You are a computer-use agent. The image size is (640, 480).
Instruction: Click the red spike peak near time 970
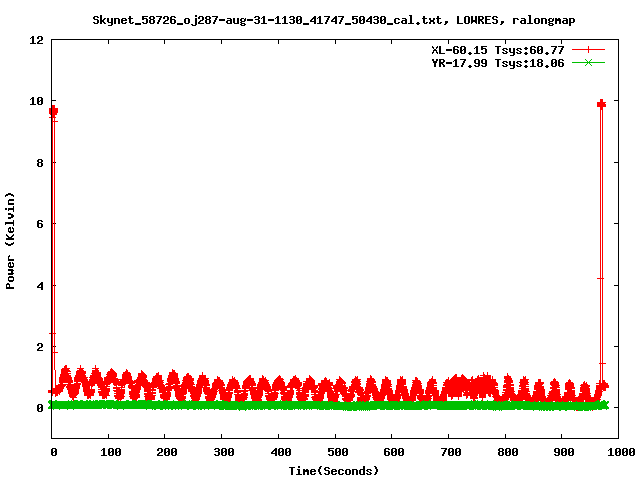(x=601, y=104)
